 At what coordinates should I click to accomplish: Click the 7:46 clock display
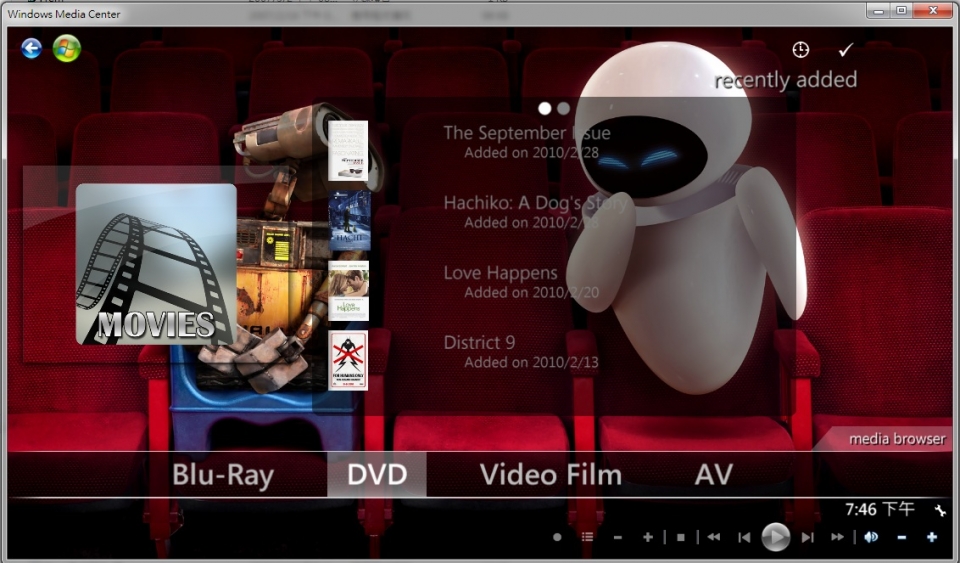coord(880,509)
